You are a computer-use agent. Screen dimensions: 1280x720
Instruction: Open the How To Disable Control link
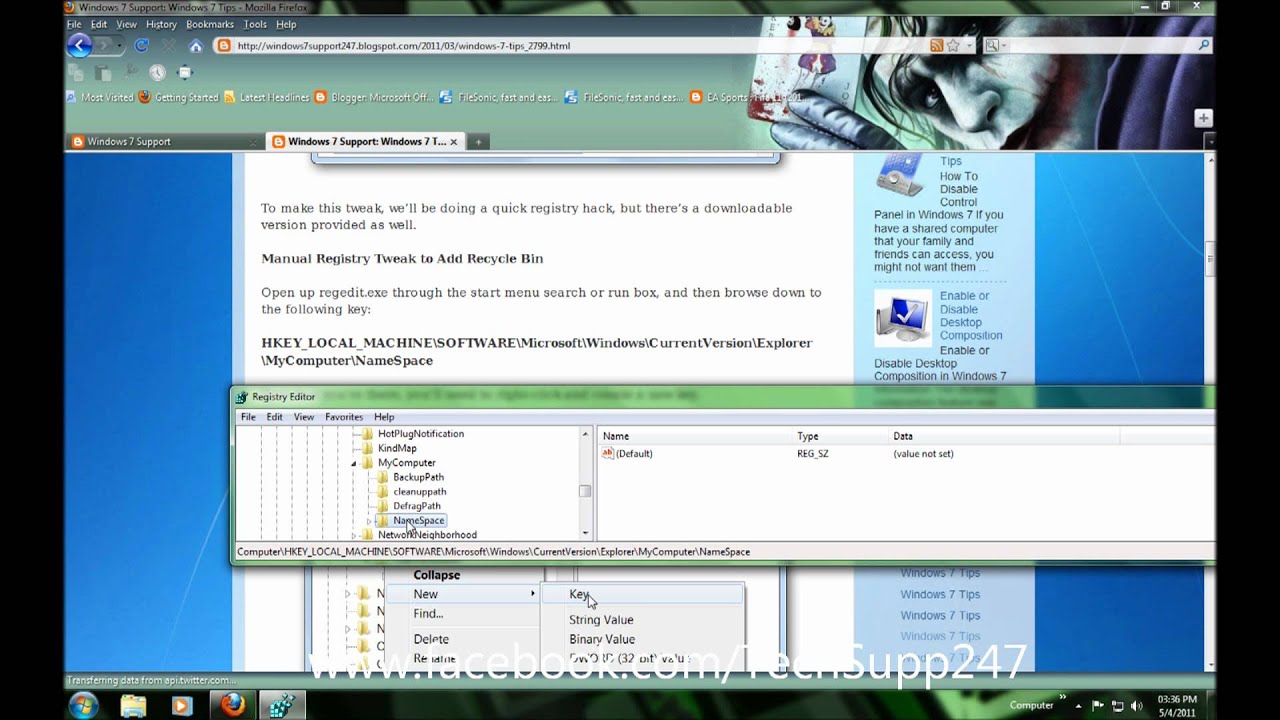pos(959,189)
